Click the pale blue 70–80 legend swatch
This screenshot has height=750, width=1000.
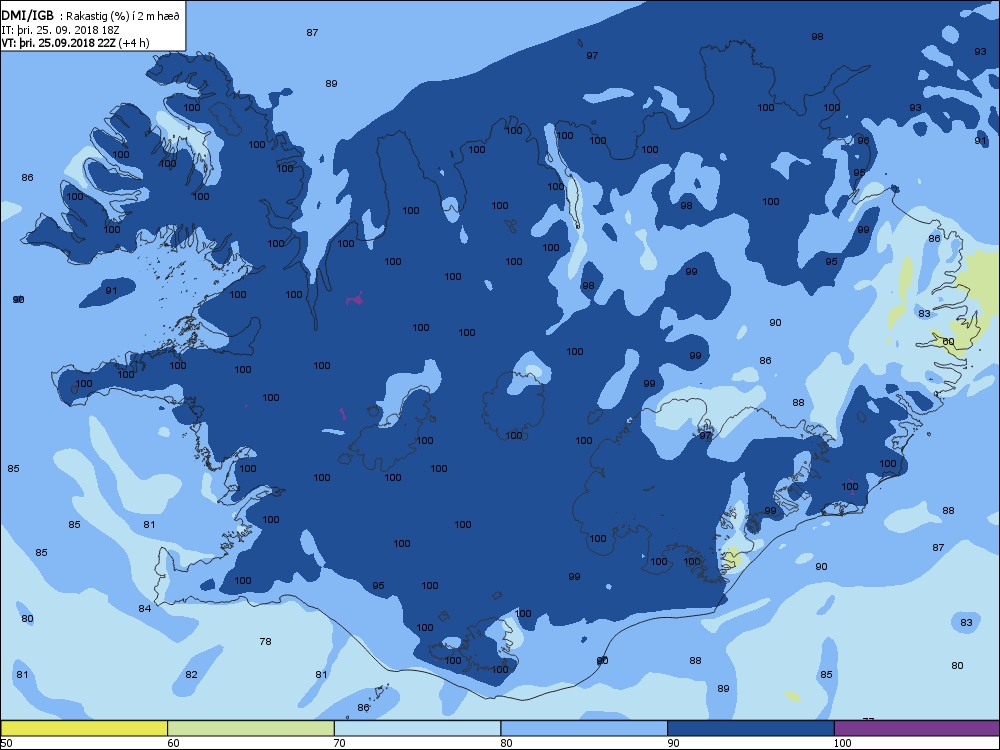coord(418,728)
